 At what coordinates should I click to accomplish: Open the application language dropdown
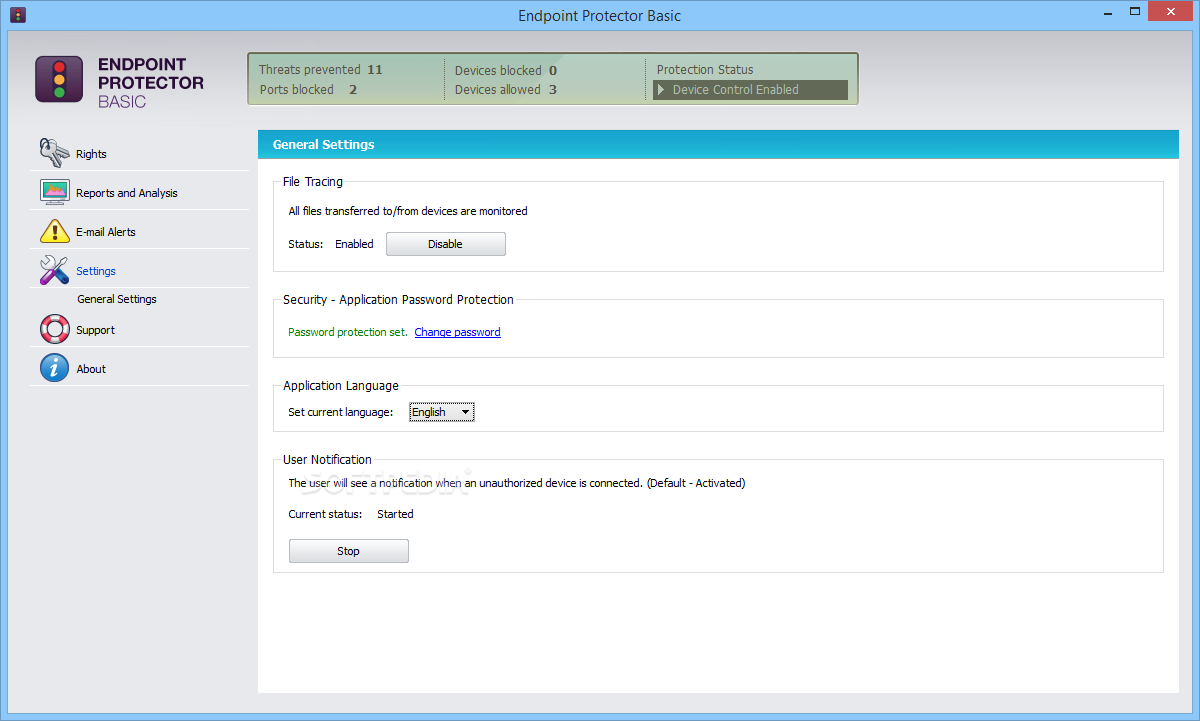(441, 412)
